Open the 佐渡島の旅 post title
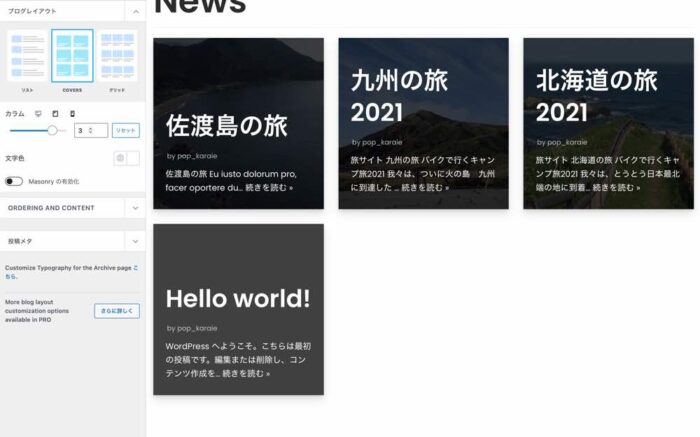Screen dimensions: 700x437 tap(226, 125)
